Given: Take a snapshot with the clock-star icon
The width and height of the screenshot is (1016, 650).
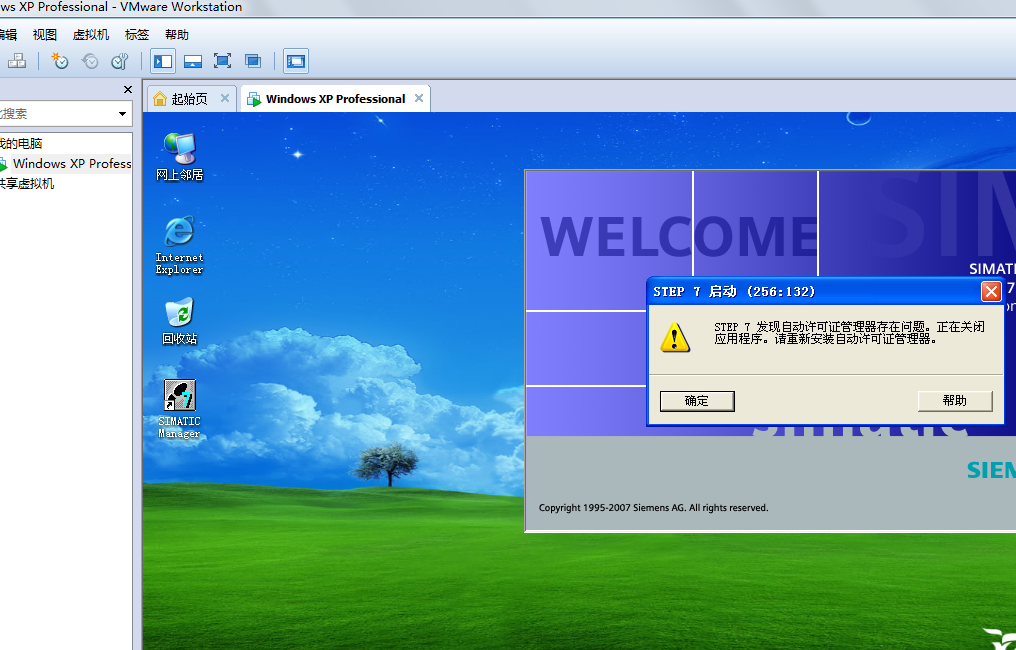Looking at the screenshot, I should tap(60, 61).
